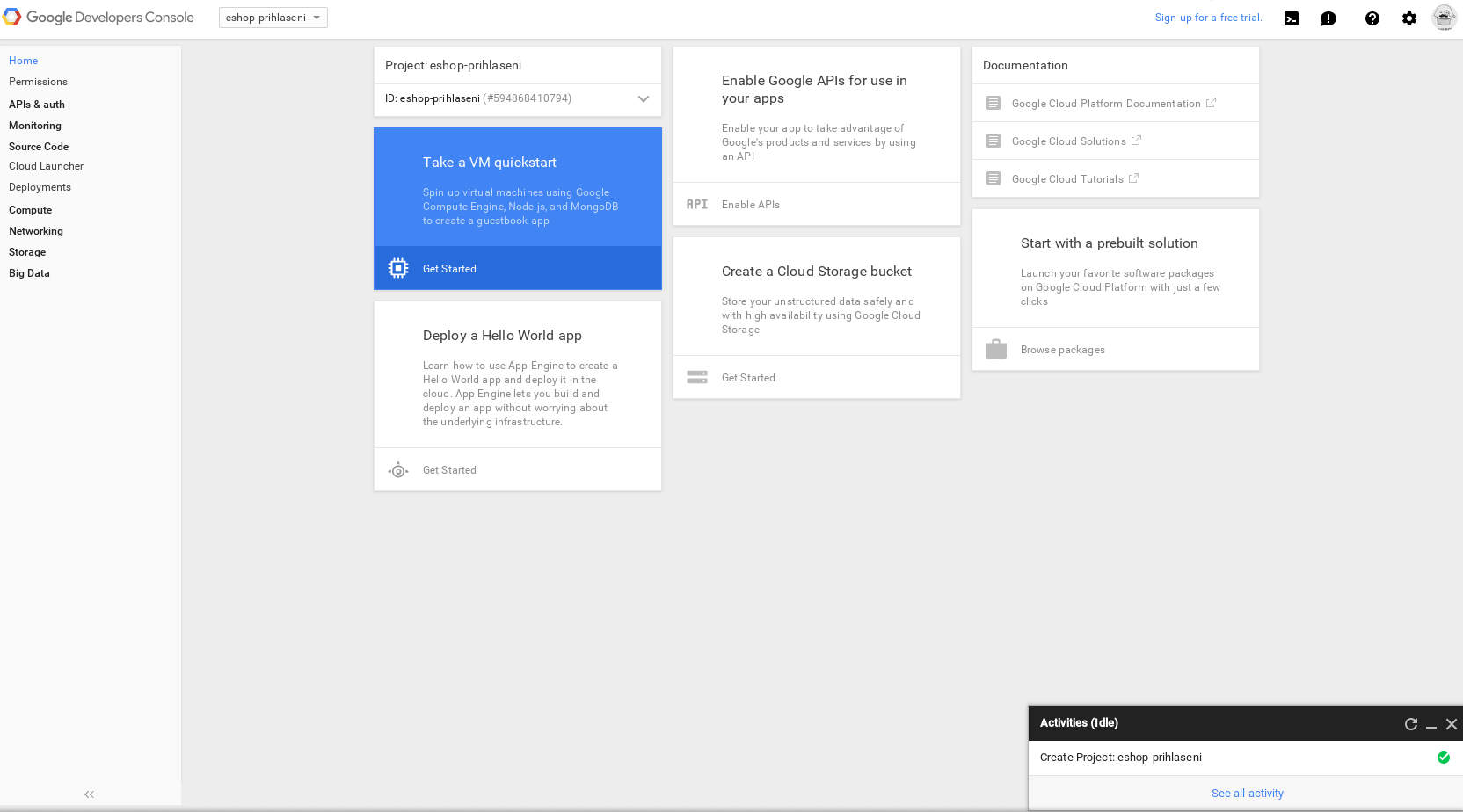Open the Cloud Shell terminal icon

1292,18
